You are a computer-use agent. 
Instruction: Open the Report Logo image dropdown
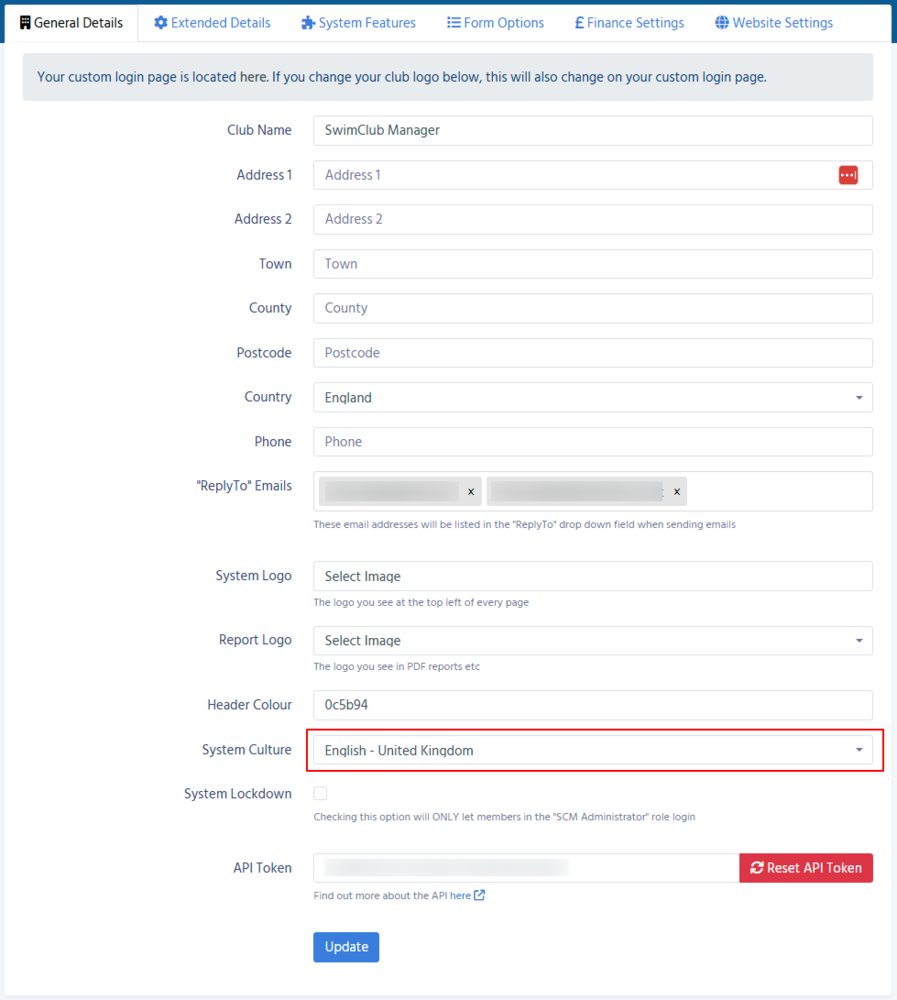pos(592,640)
